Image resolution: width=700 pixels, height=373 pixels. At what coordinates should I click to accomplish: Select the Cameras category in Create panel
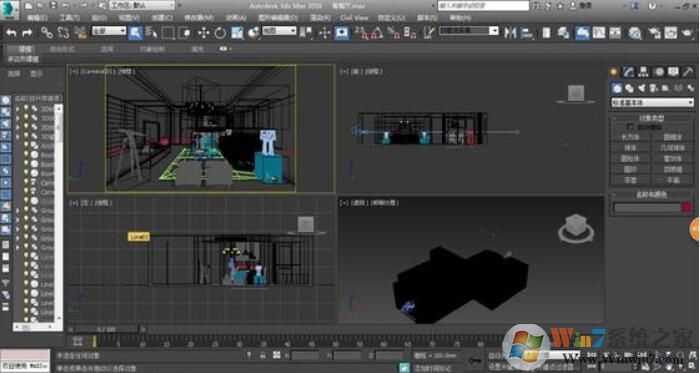pyautogui.click(x=653, y=88)
